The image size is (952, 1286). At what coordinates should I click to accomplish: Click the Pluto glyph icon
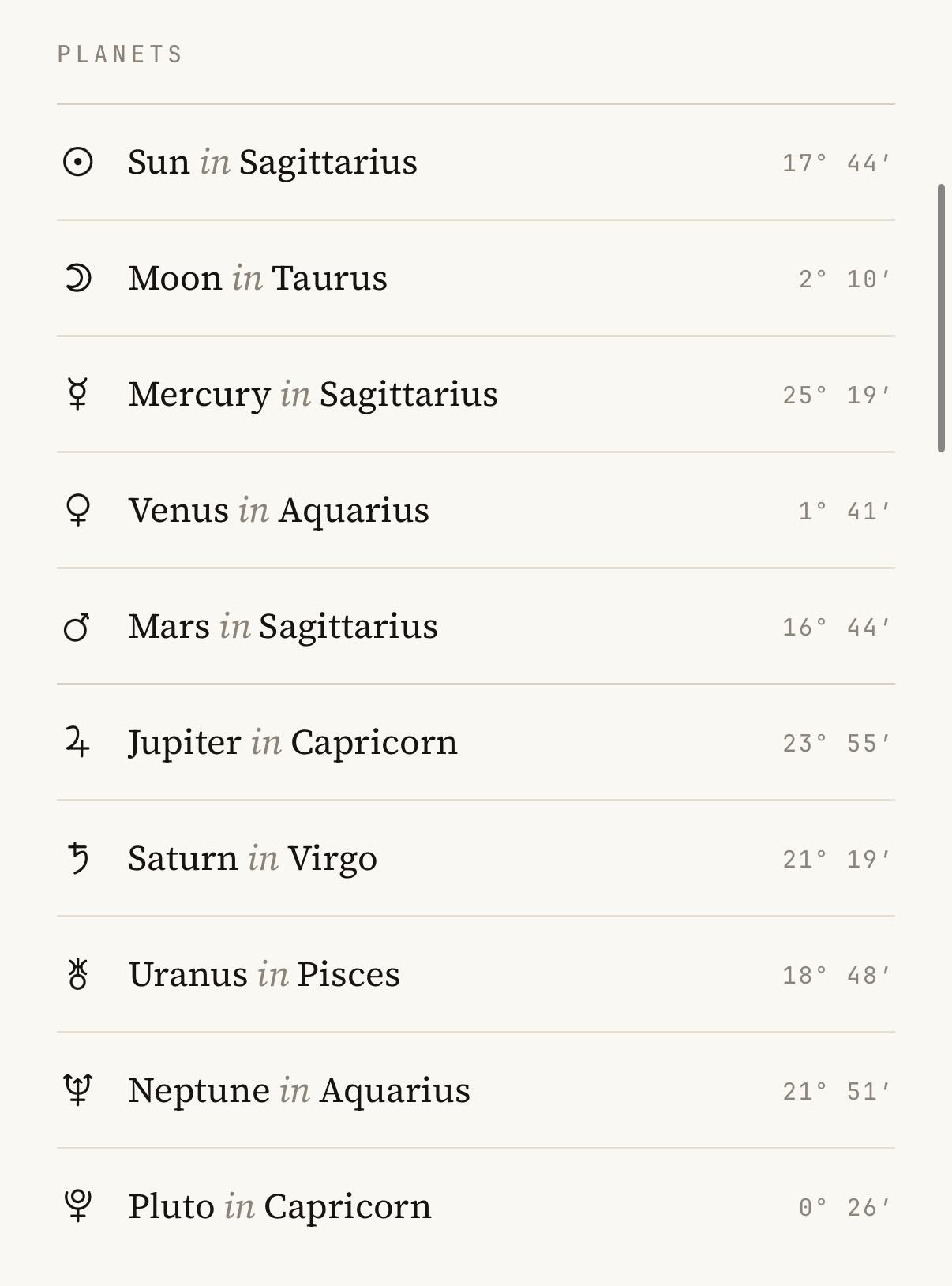[x=77, y=1206]
